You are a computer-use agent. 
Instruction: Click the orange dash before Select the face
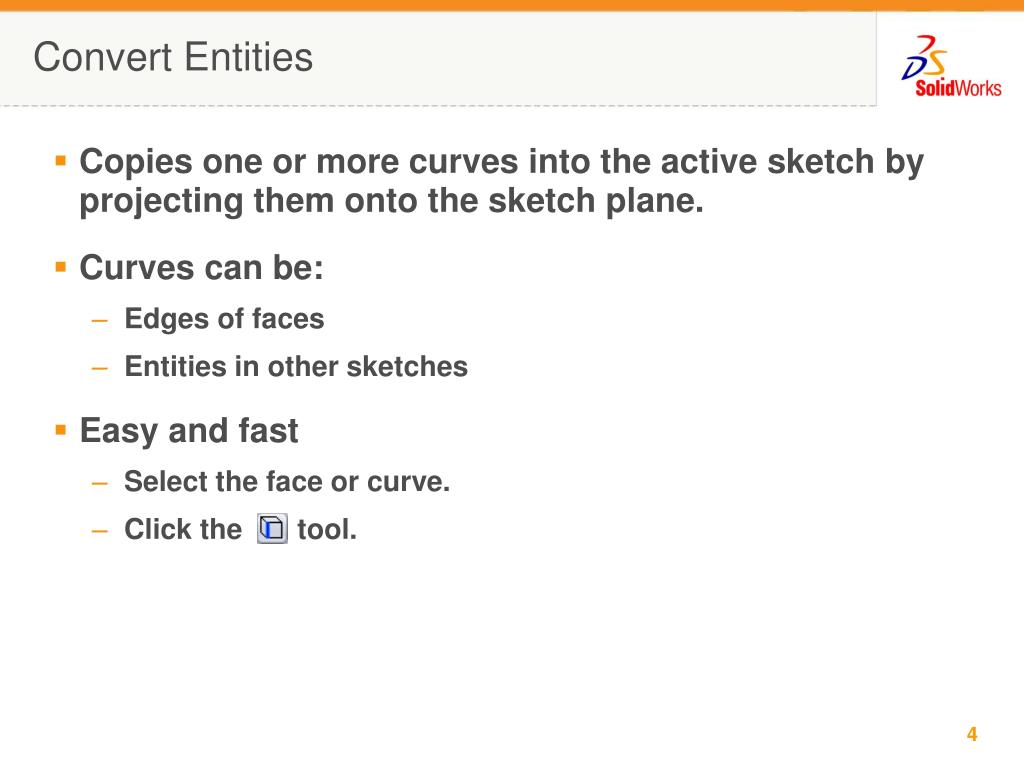click(99, 483)
